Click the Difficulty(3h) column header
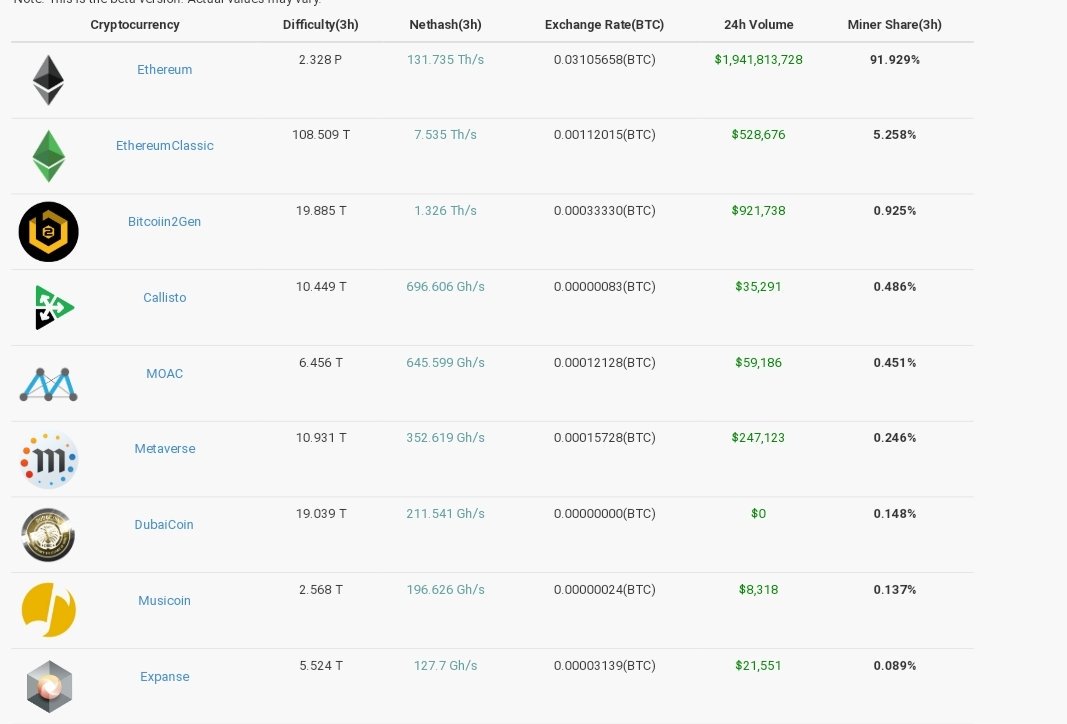The width and height of the screenshot is (1067, 724). (321, 24)
